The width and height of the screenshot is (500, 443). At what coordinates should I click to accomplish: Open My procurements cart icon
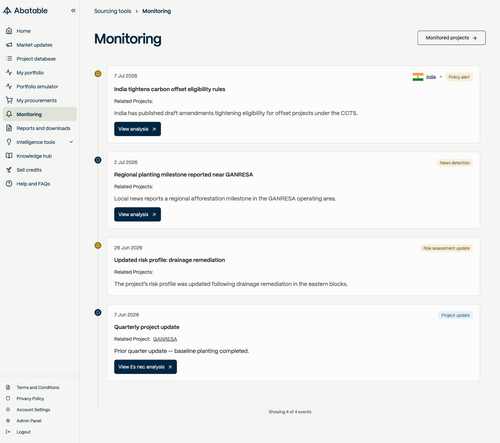click(x=9, y=100)
